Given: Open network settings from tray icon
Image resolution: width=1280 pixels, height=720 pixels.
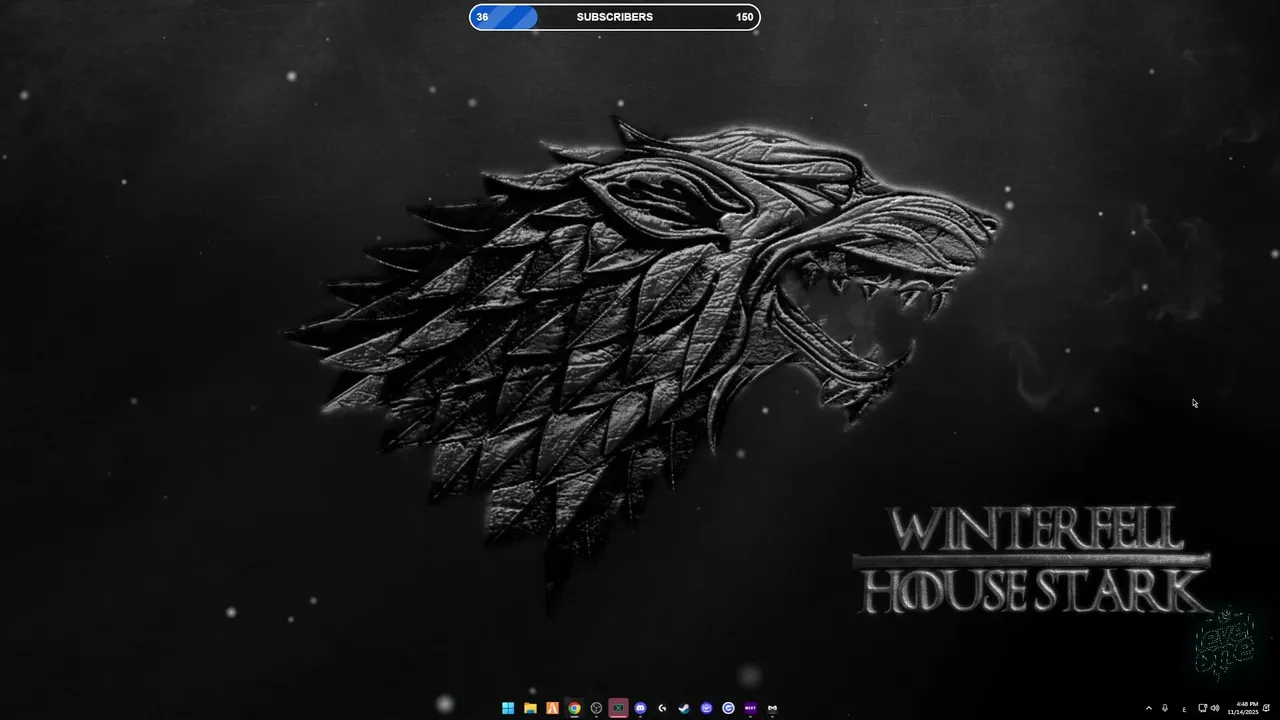Looking at the screenshot, I should 1202,708.
